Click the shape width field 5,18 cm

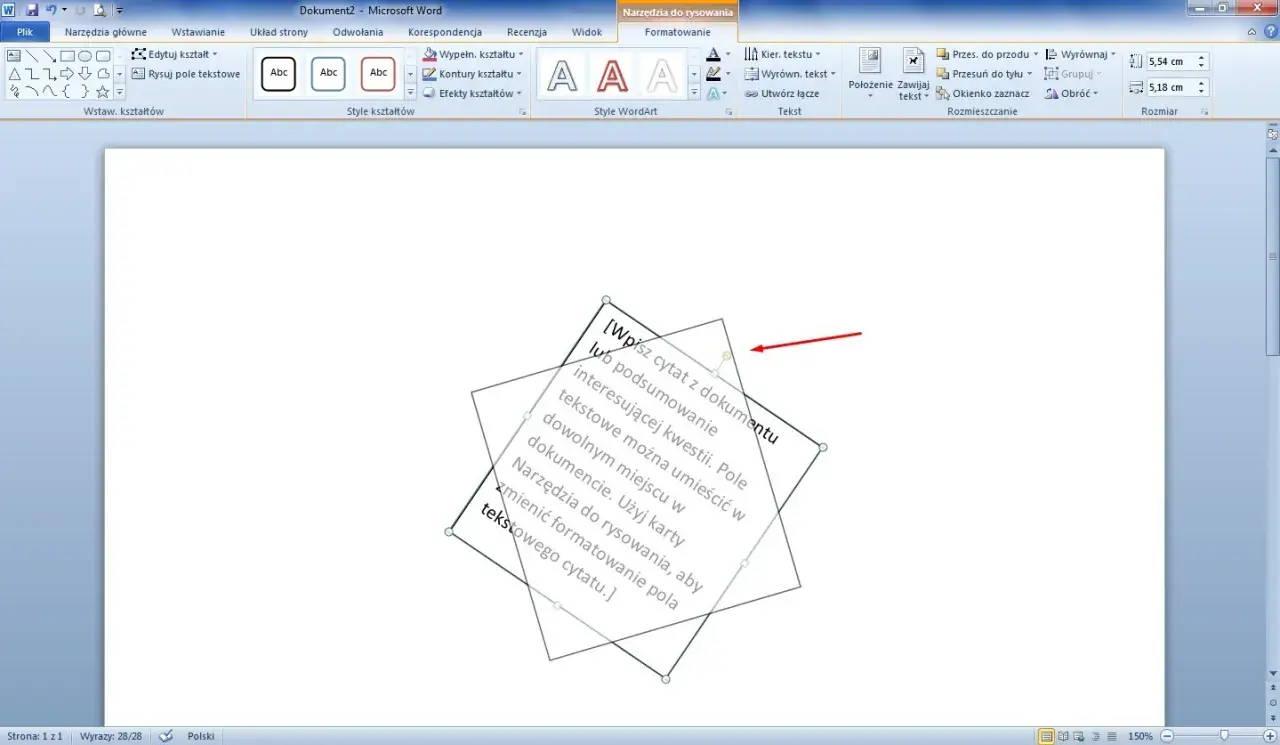(1171, 87)
